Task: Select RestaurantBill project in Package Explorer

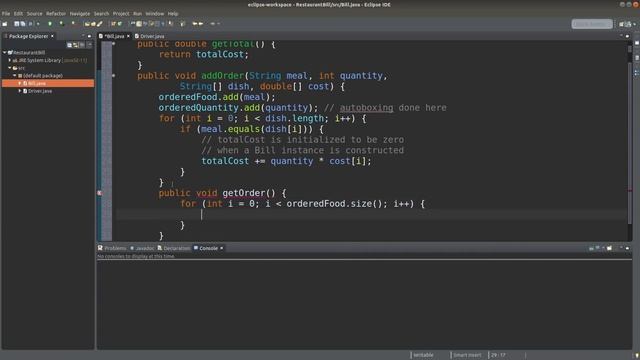Action: pyautogui.click(x=29, y=53)
